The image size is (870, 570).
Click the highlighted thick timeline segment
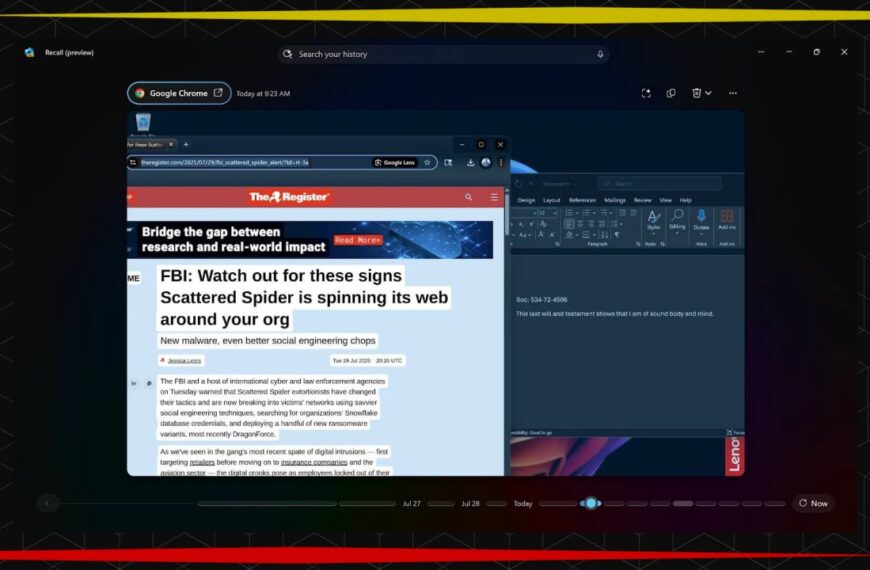click(x=683, y=503)
